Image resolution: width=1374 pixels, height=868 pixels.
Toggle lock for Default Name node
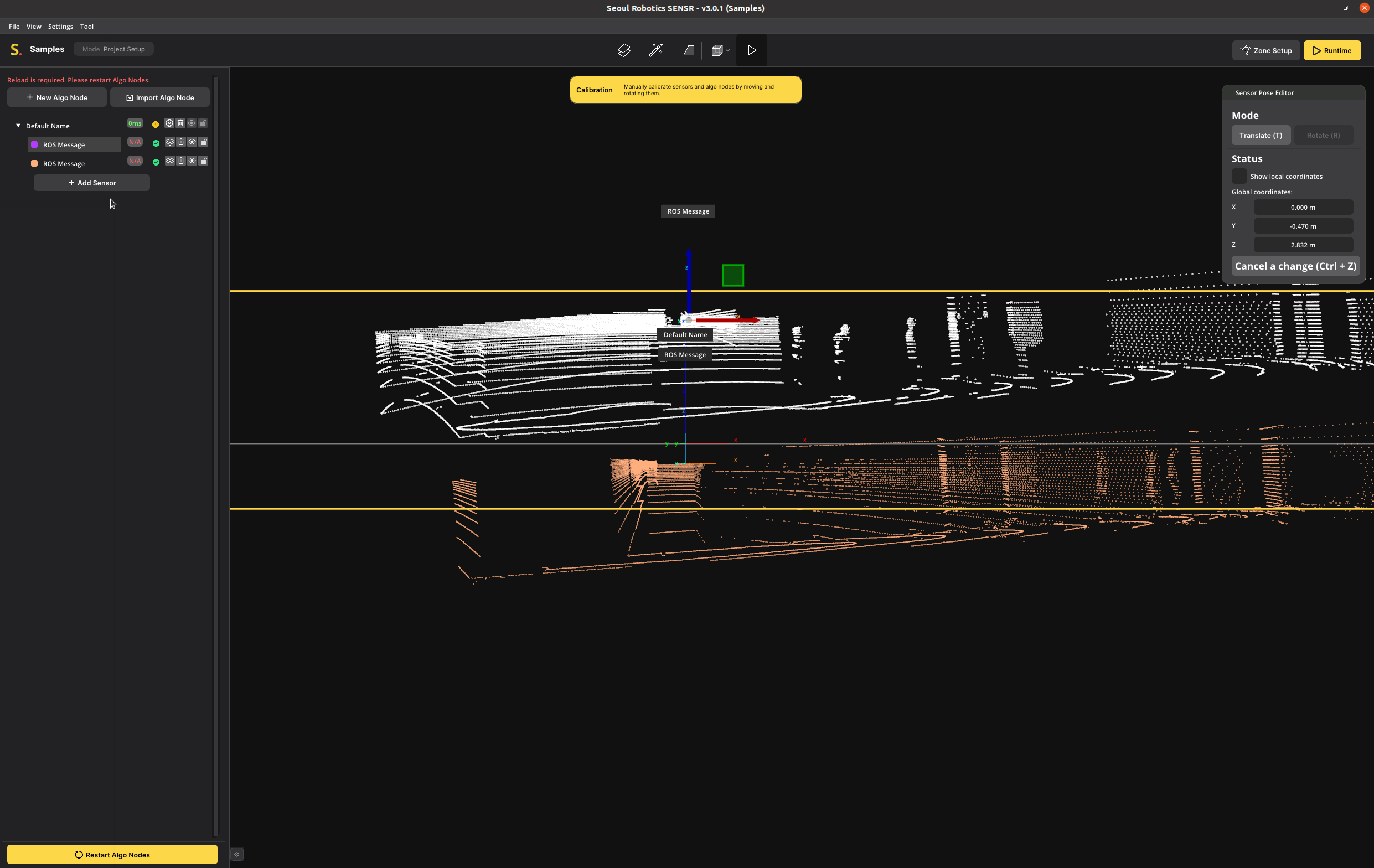203,123
